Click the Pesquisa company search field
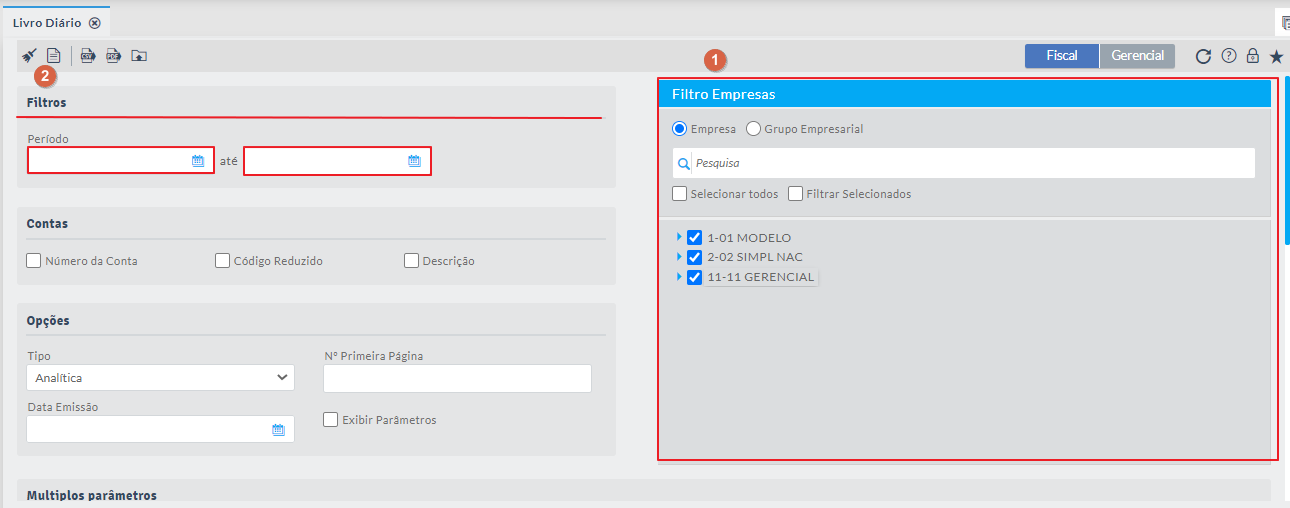 coord(970,163)
